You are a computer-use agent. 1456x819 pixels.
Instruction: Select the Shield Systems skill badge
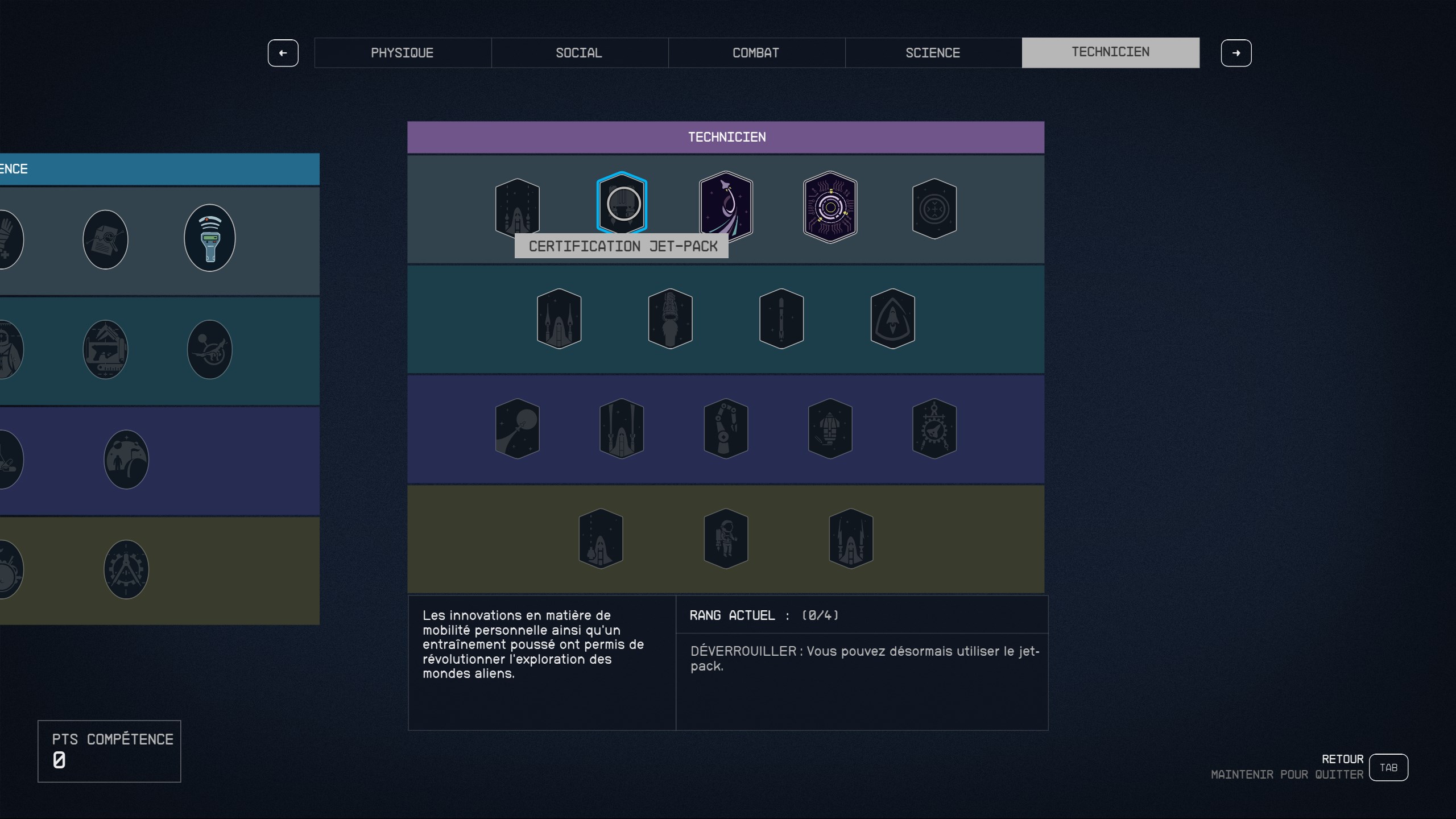[892, 318]
